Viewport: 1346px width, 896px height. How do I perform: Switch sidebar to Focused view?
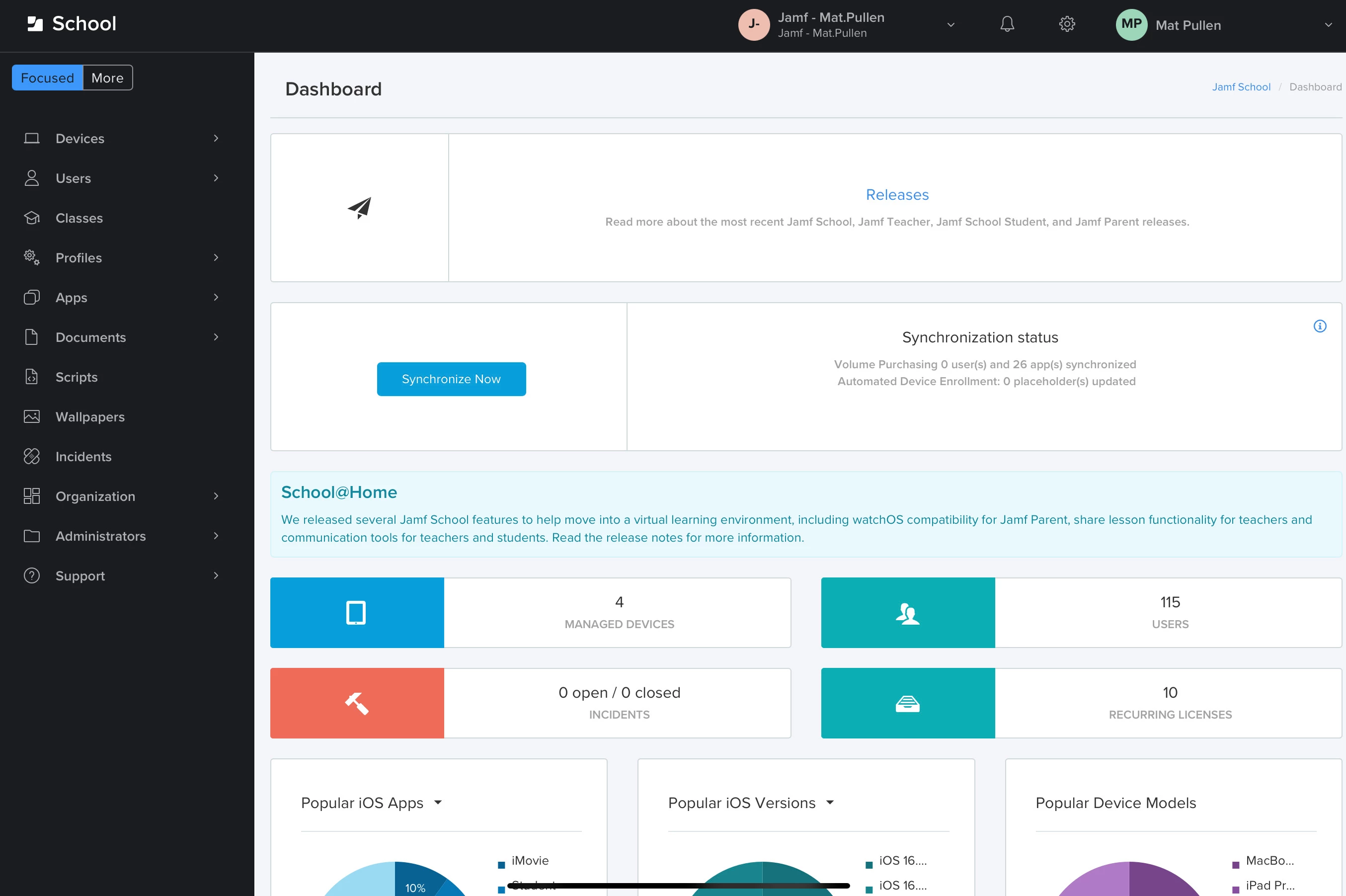47,78
